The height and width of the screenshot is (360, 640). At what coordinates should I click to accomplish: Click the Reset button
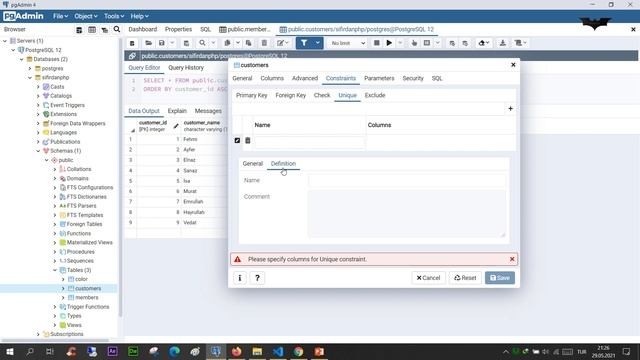pos(465,278)
